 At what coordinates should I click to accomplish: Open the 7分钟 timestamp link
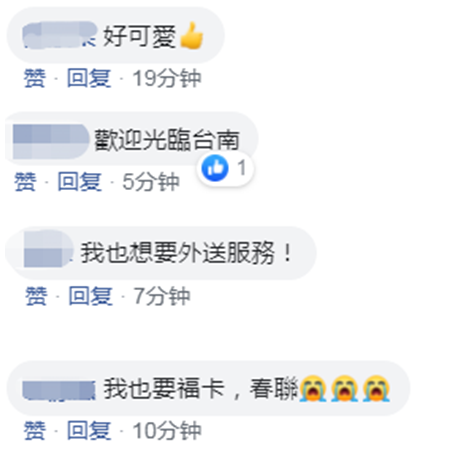(x=162, y=296)
